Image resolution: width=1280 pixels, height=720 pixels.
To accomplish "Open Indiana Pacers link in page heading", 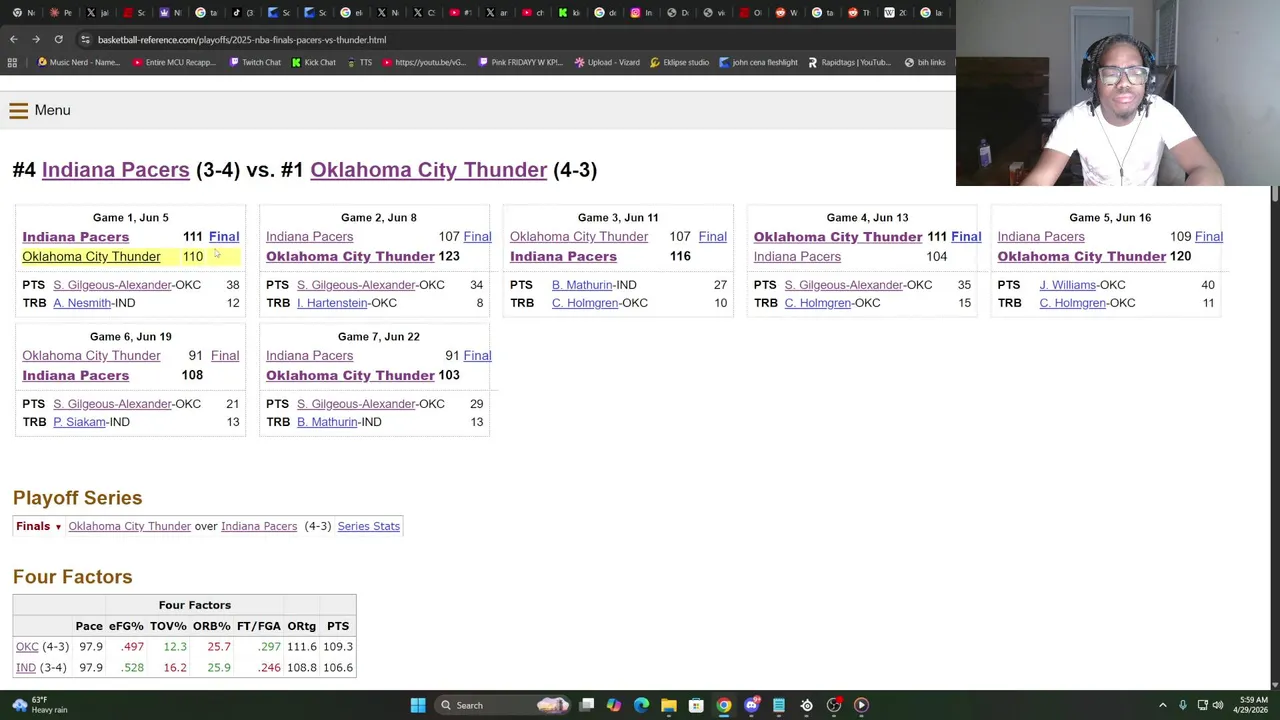I will pyautogui.click(x=115, y=170).
